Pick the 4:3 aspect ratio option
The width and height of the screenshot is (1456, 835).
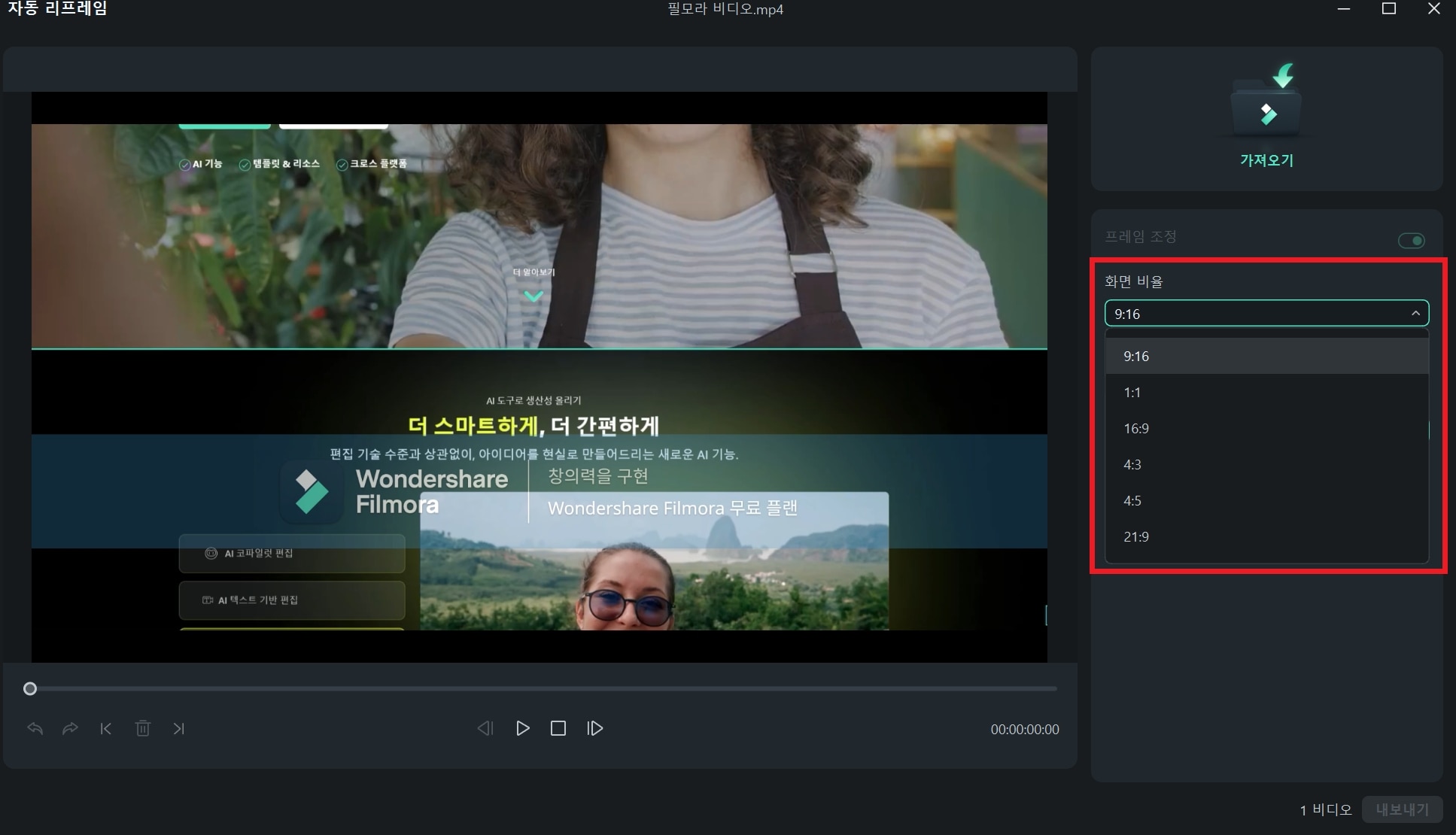[x=1267, y=465]
